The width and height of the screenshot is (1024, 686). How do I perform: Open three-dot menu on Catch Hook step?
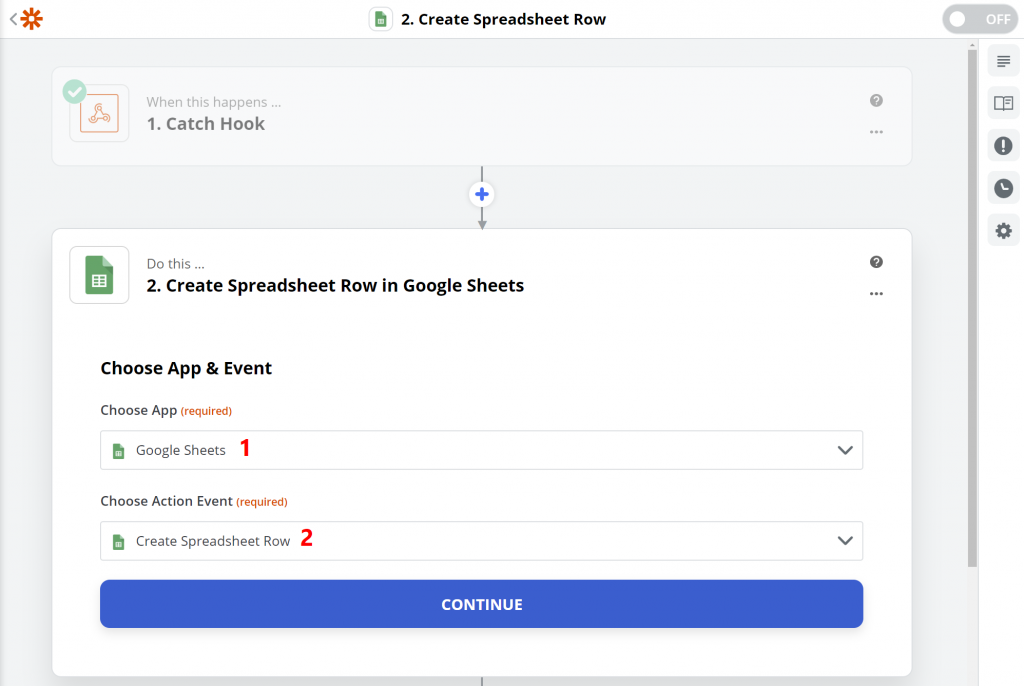pos(876,132)
